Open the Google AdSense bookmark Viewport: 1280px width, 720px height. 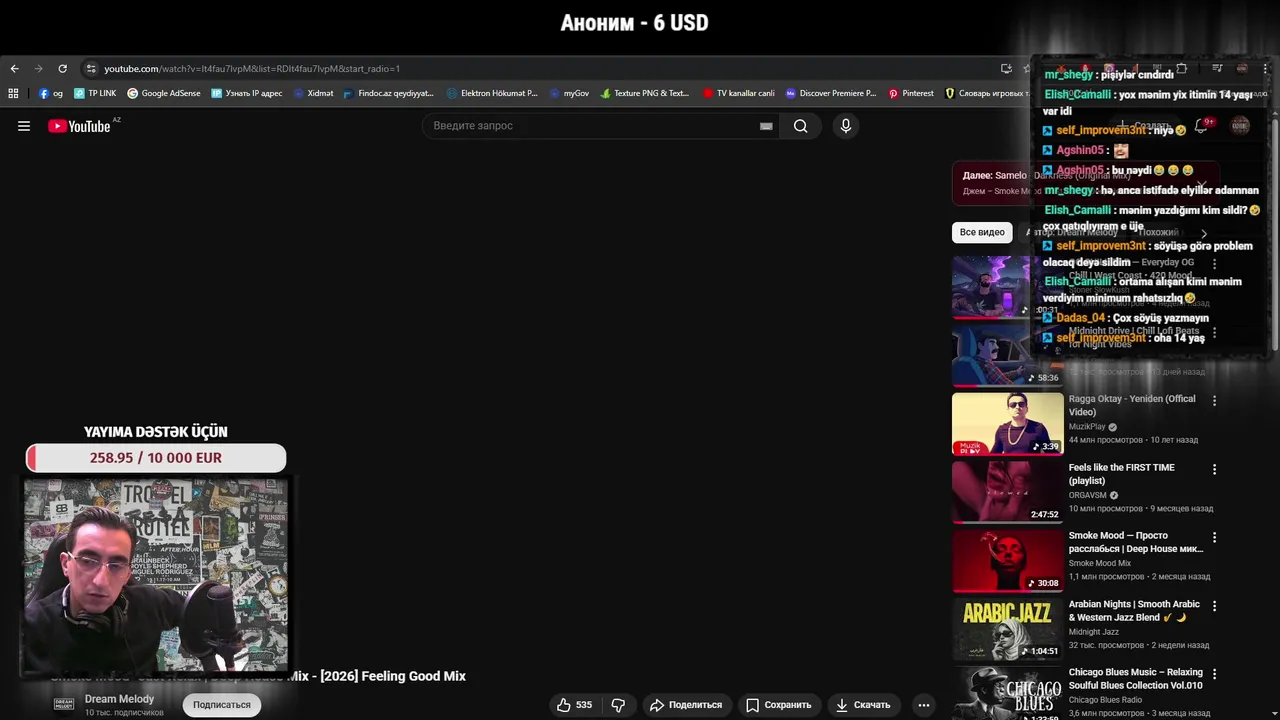tap(163, 93)
